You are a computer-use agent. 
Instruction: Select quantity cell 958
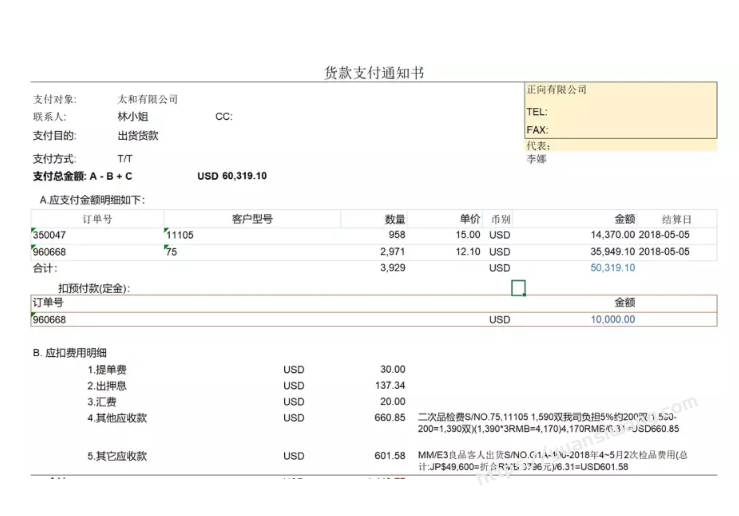pyautogui.click(x=397, y=235)
